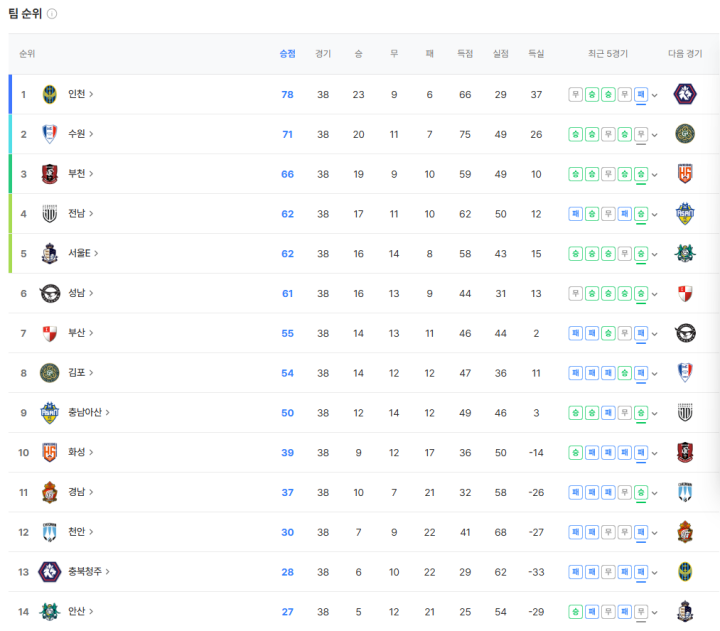This screenshot has width=720, height=631.
Task: Click 경남's latest win badge
Action: tap(641, 493)
